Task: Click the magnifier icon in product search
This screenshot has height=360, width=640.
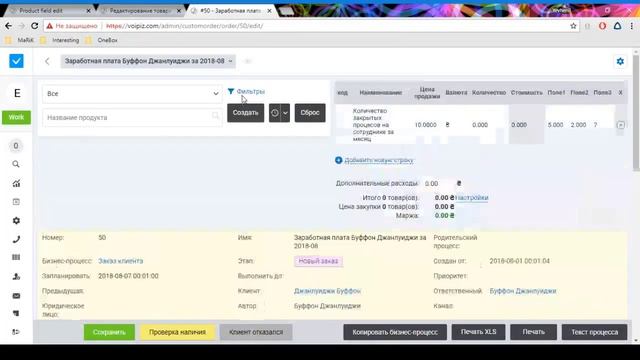Action: pyautogui.click(x=215, y=116)
